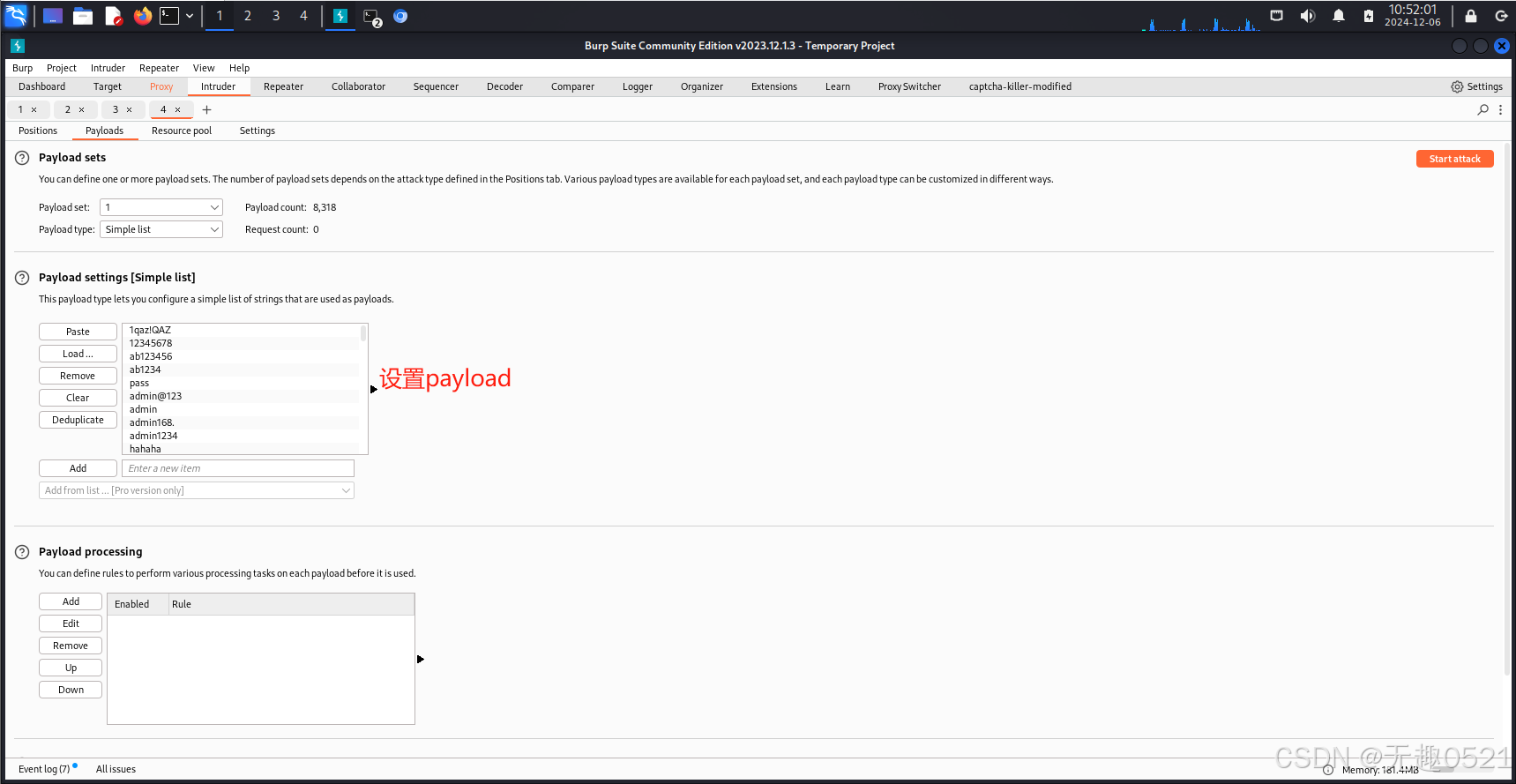
Task: Open the terminal dropdown arrow in the panel
Action: [190, 16]
